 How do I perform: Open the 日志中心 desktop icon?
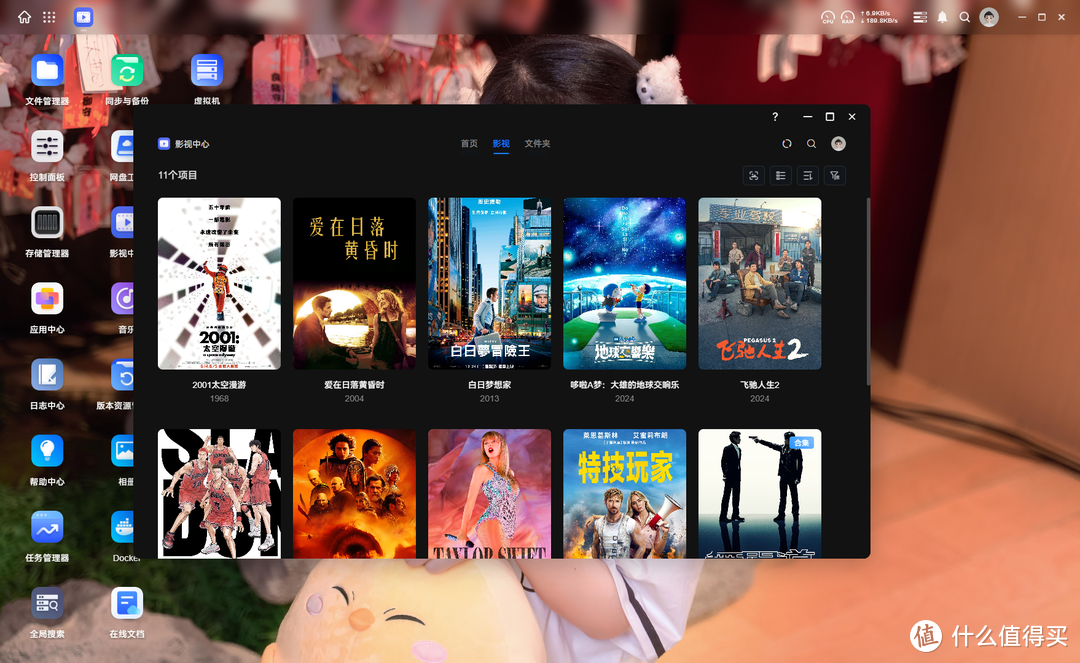[47, 375]
